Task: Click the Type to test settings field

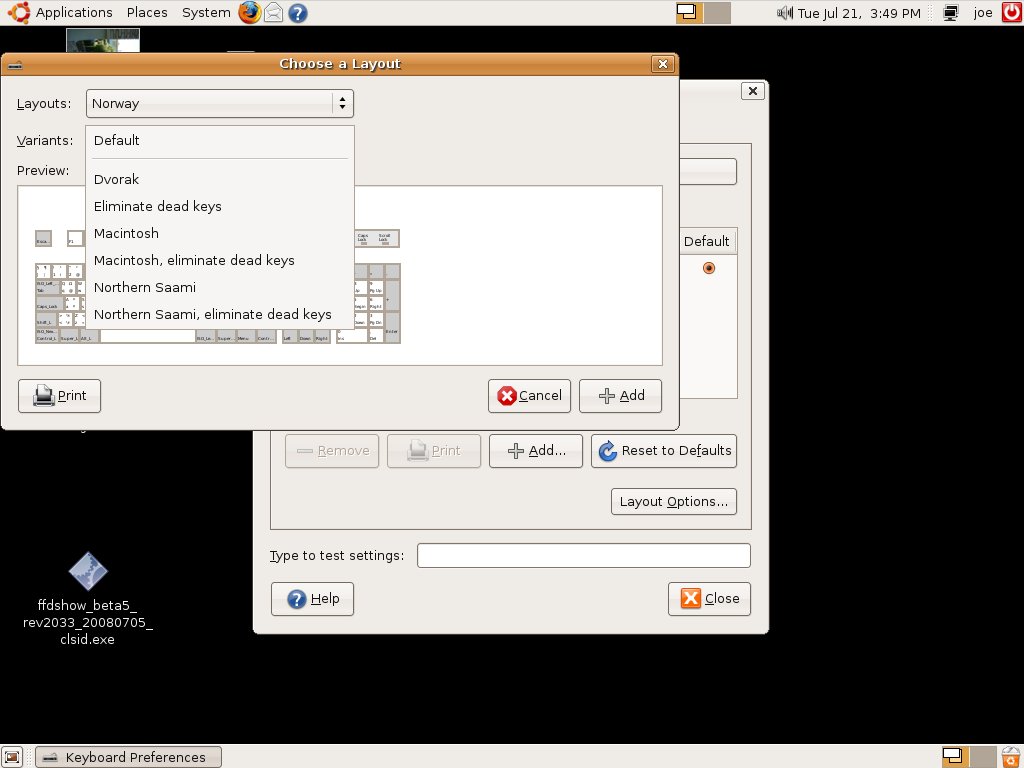Action: tap(583, 555)
